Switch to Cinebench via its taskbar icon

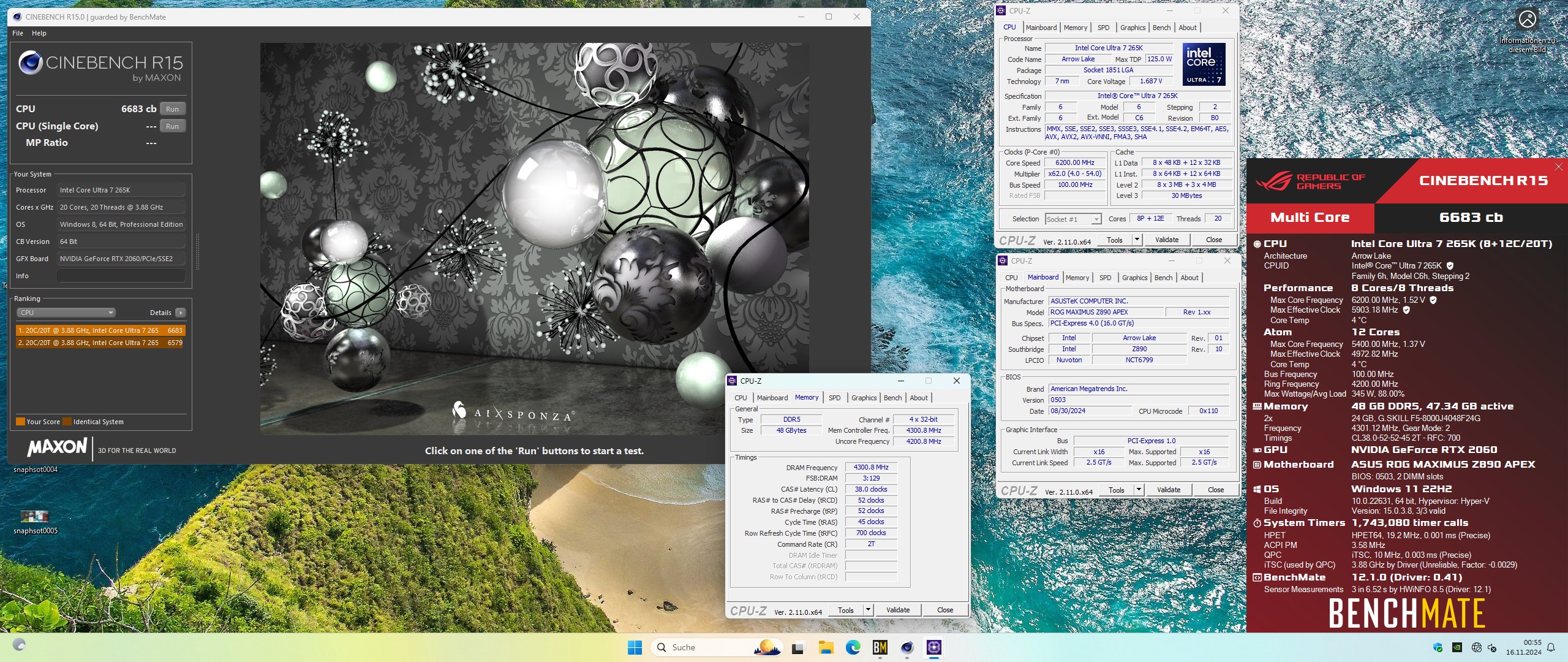coord(907,647)
